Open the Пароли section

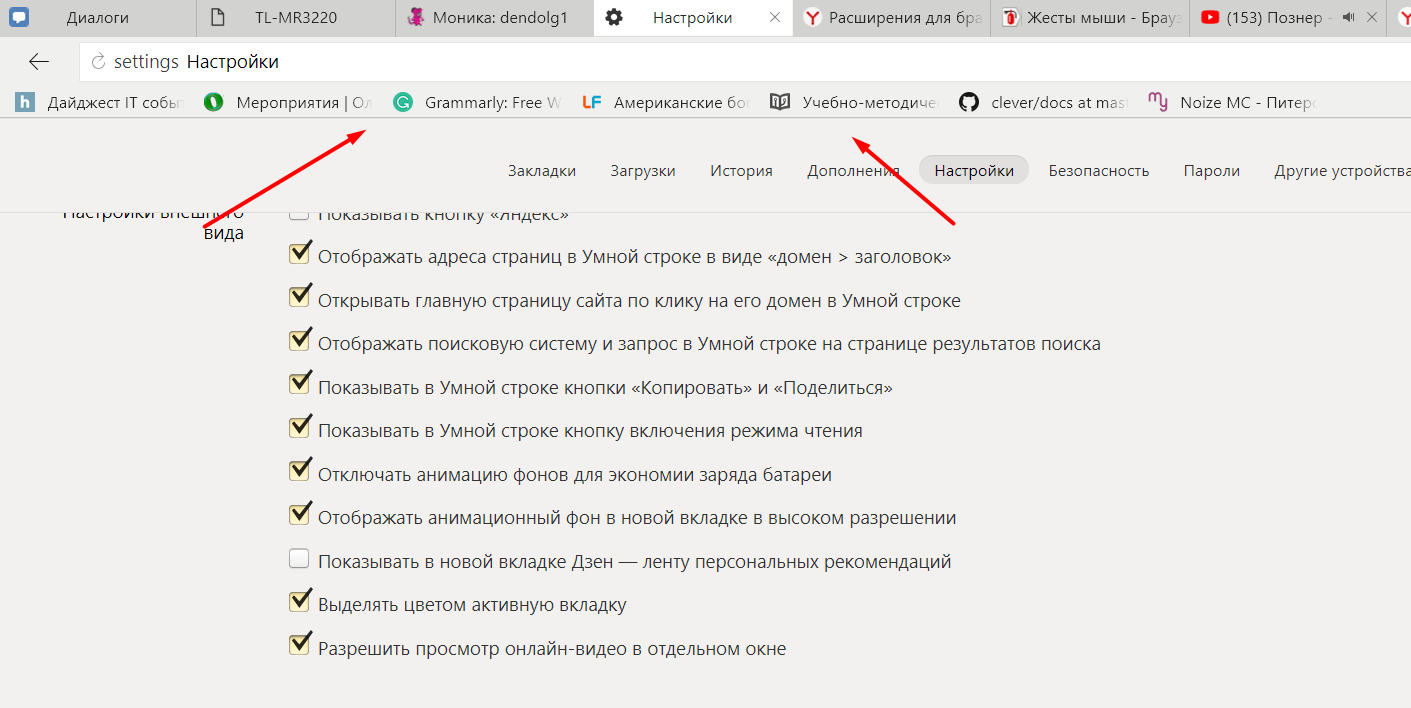[x=1211, y=171]
